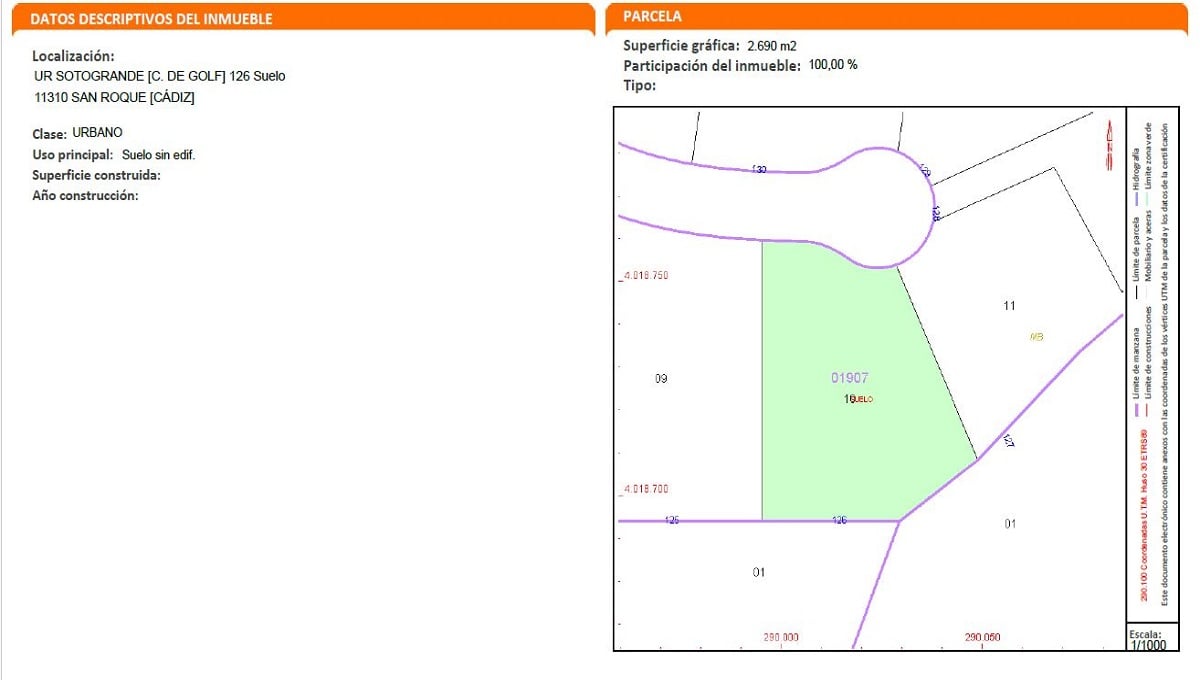
Task: Click the "Superficie construida:" label
Action: pos(96,175)
